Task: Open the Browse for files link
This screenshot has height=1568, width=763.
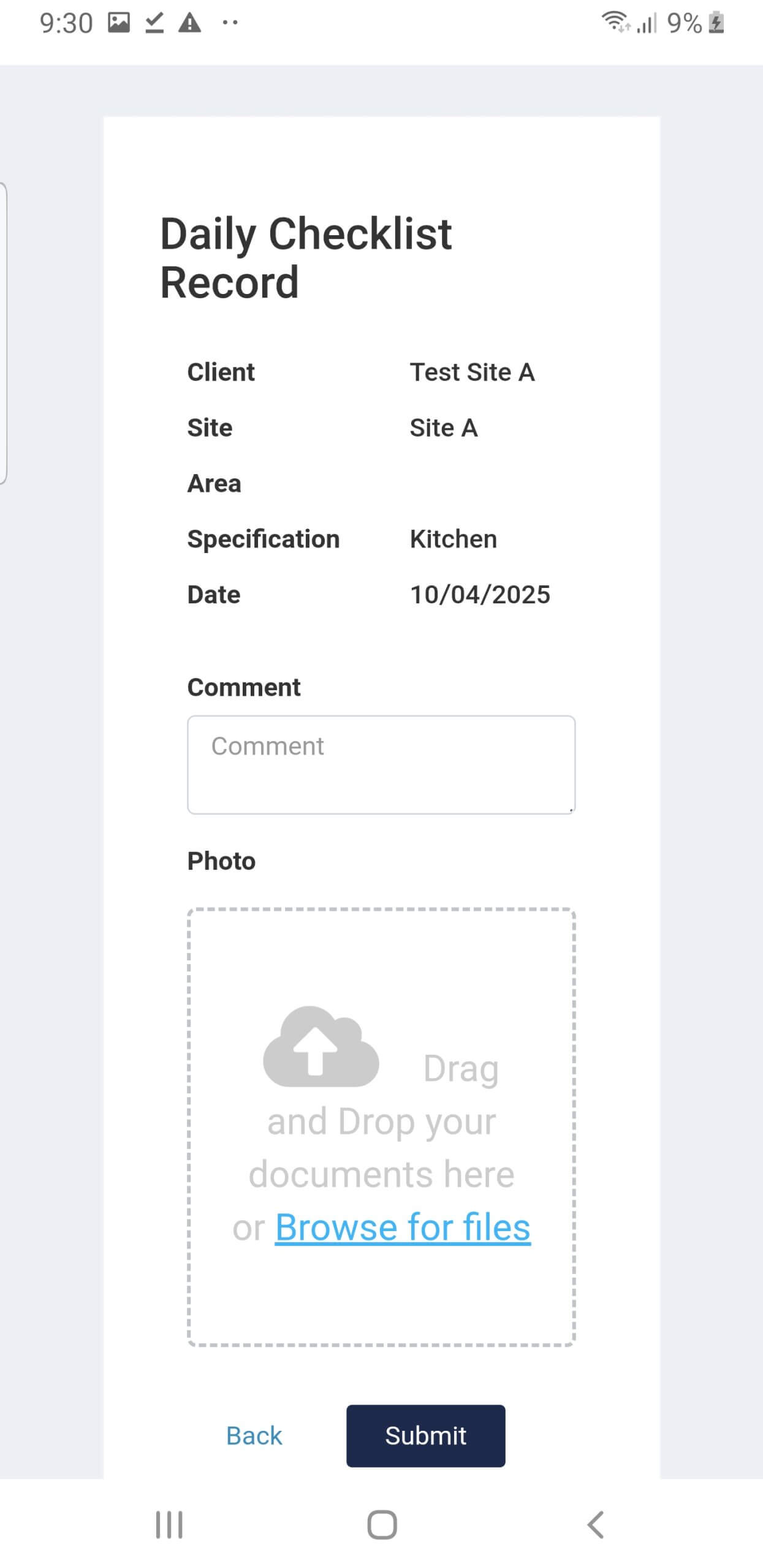Action: pos(403,1227)
